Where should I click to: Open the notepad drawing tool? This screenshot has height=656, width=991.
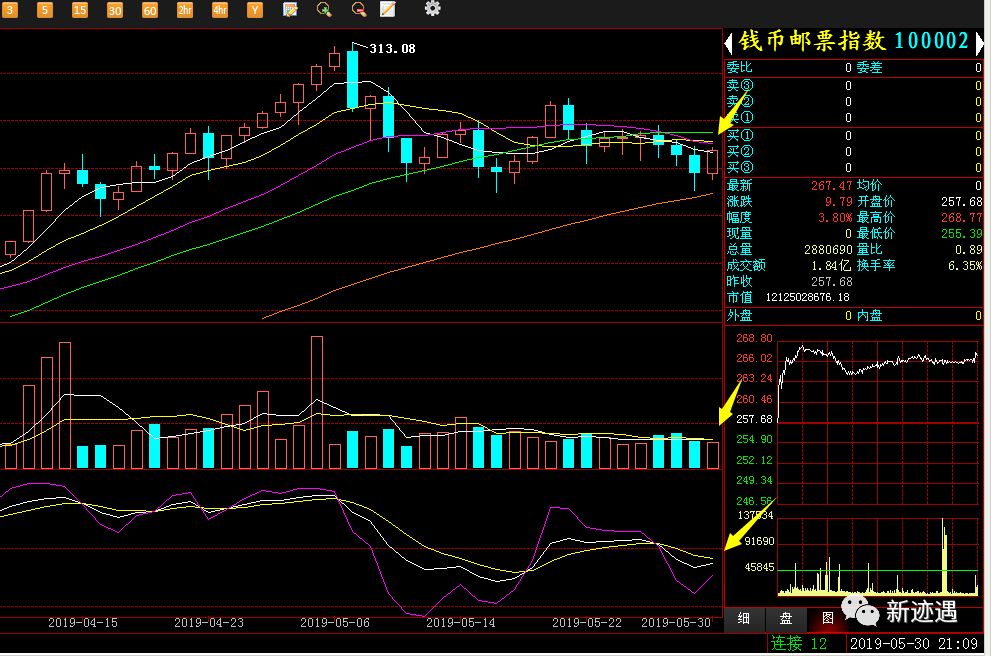coord(387,9)
